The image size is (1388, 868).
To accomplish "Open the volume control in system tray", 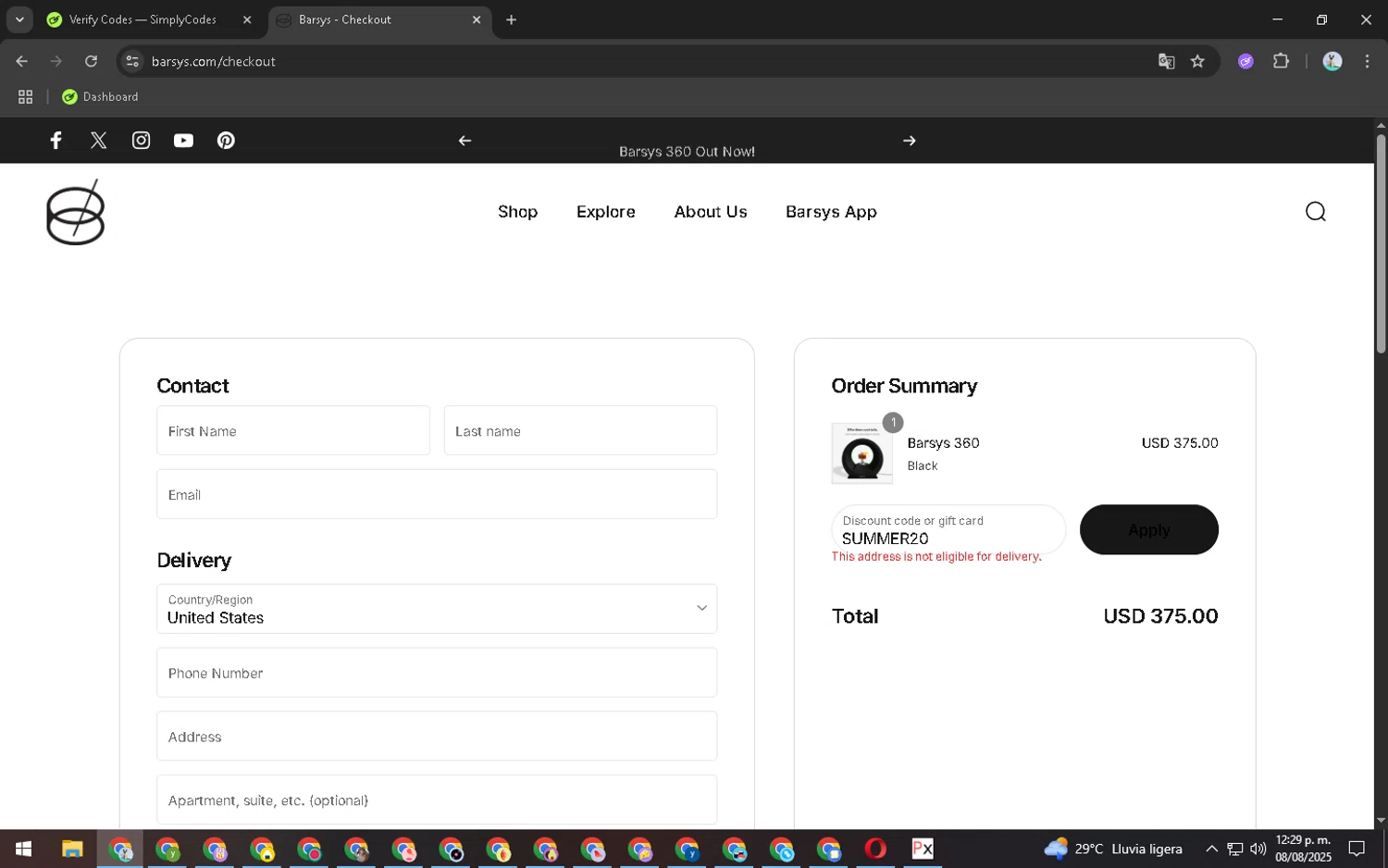I will (x=1258, y=849).
